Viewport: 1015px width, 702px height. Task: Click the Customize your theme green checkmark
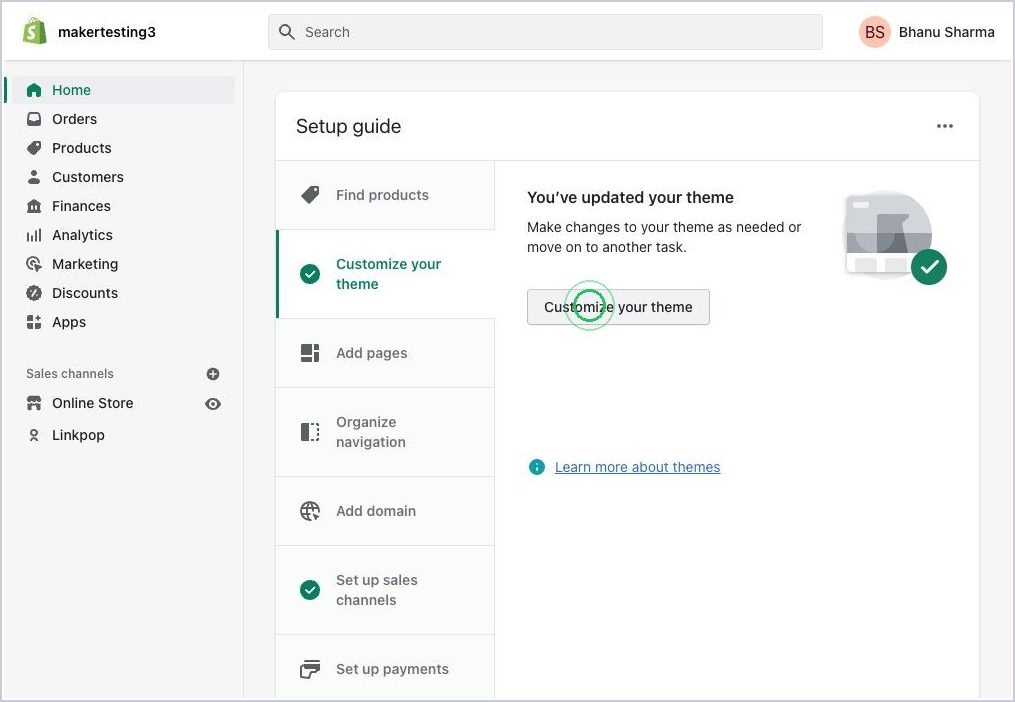click(x=310, y=274)
